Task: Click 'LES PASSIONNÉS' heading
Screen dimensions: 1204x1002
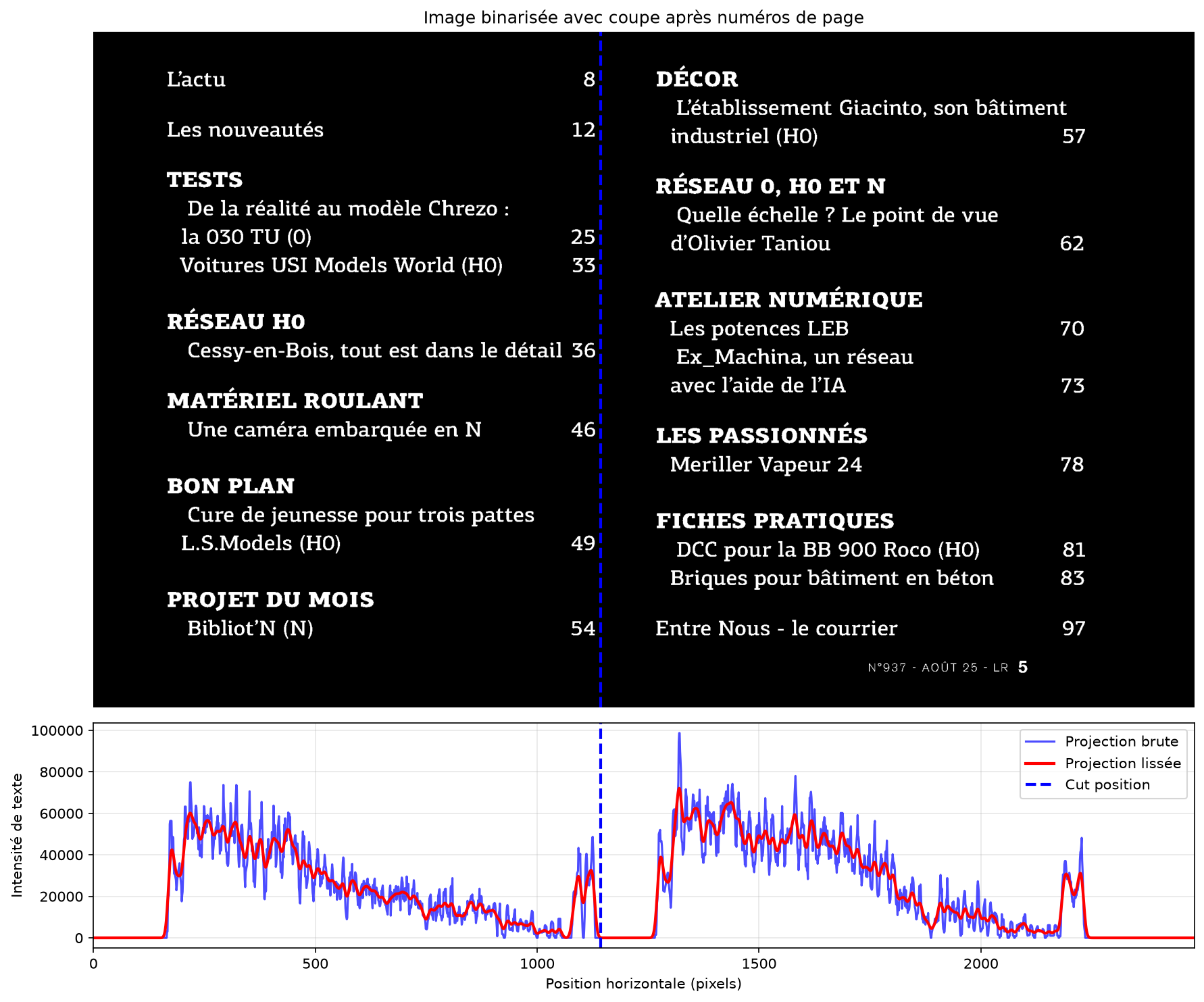Action: click(761, 436)
